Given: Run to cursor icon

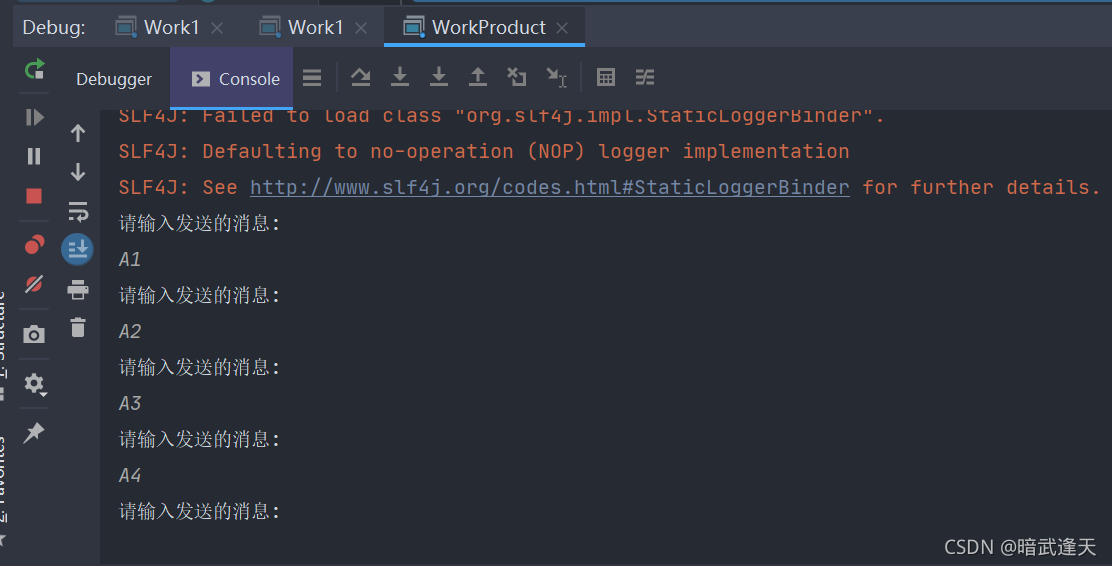Looking at the screenshot, I should pos(557,77).
